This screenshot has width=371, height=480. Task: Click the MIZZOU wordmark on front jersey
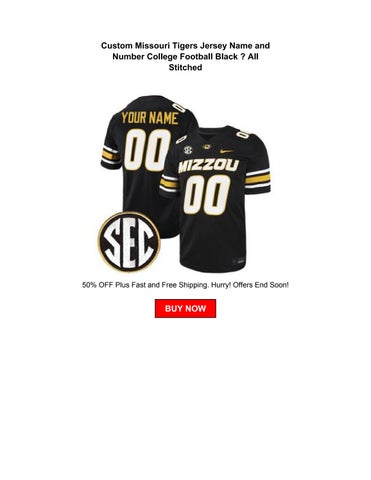pos(209,165)
